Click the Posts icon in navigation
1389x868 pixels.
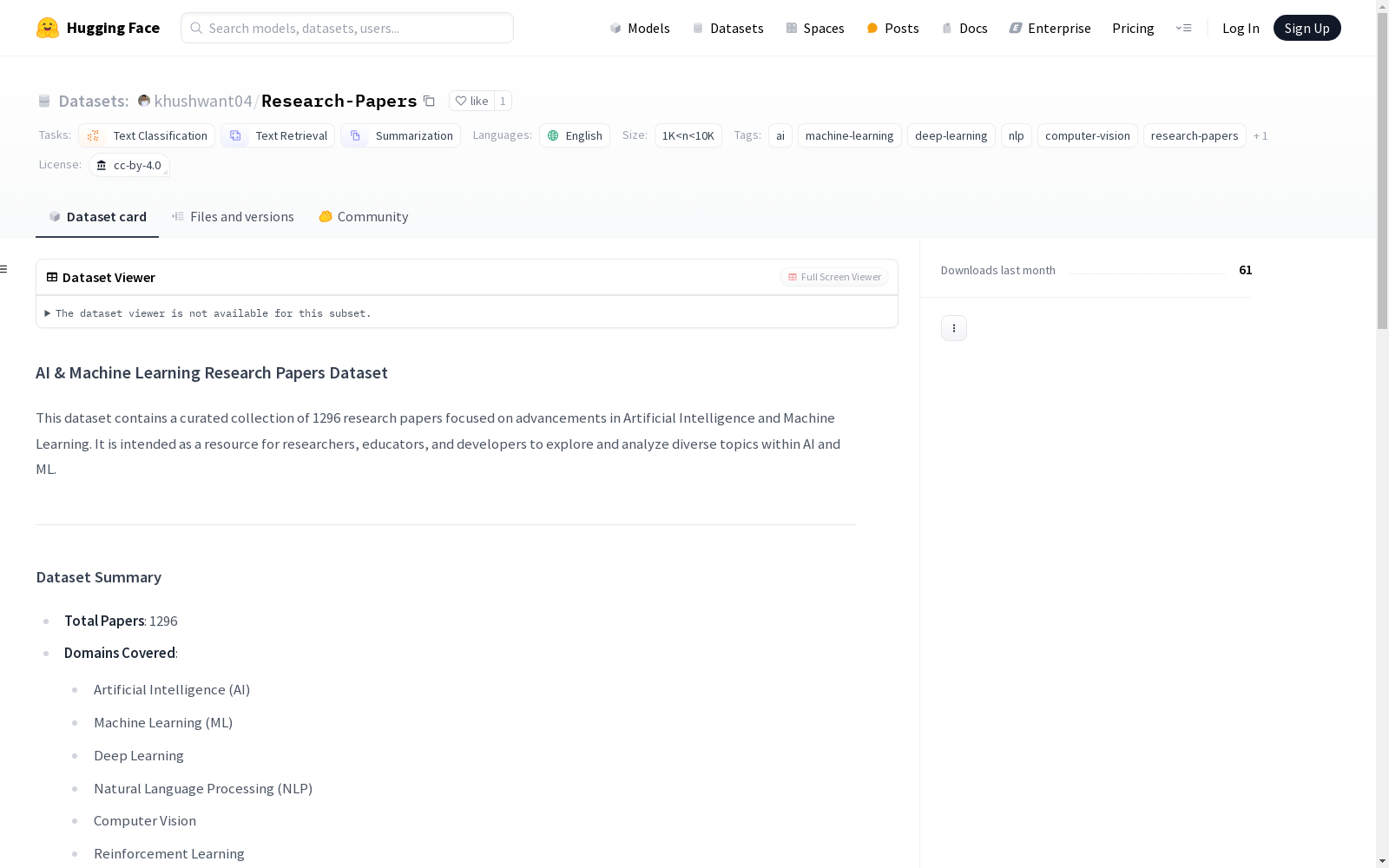(x=872, y=28)
